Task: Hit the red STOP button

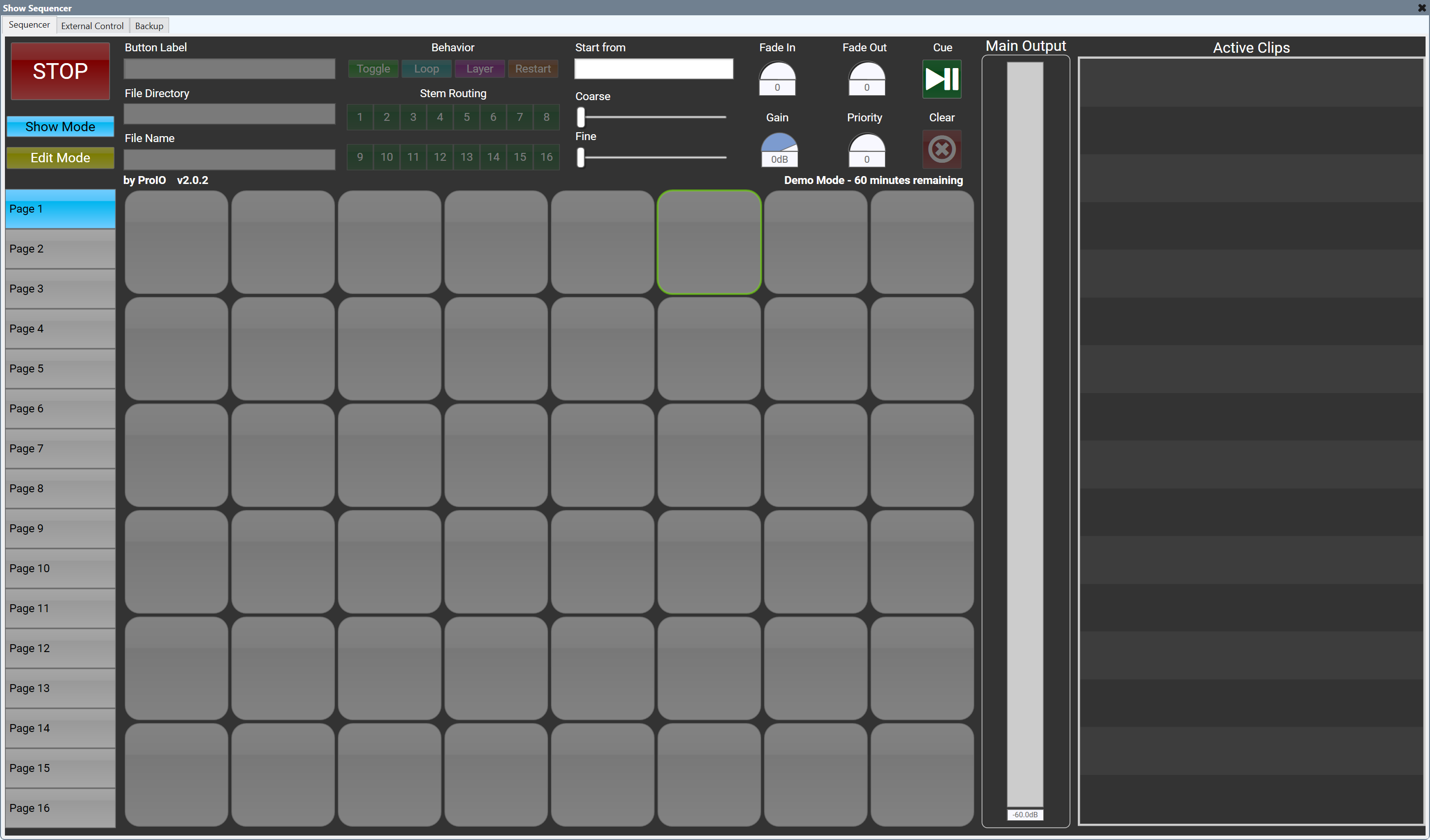Action: point(60,72)
